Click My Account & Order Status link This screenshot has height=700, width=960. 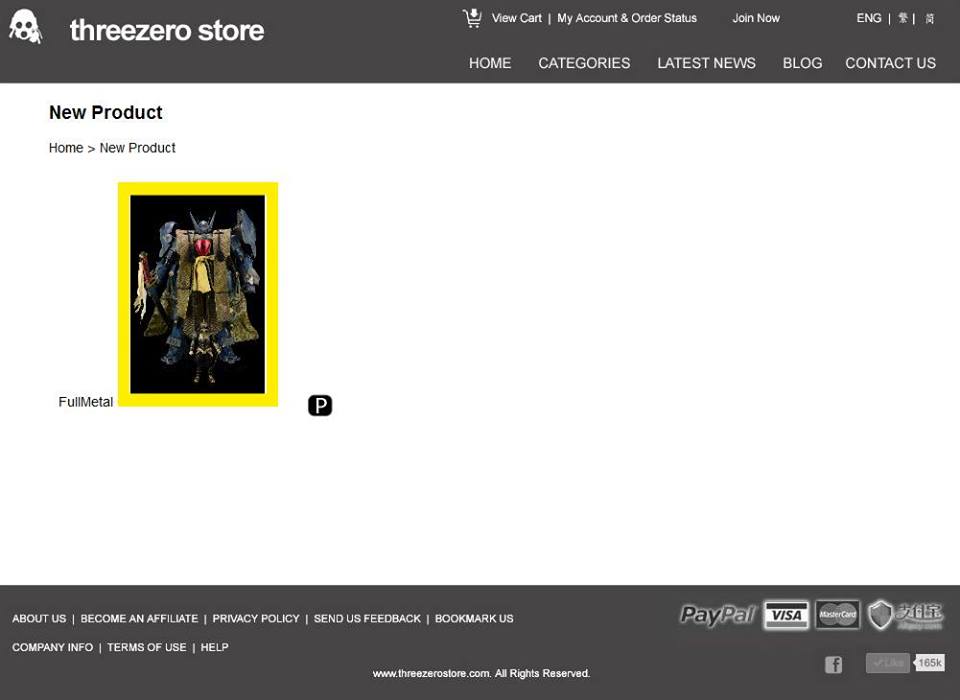click(x=627, y=18)
